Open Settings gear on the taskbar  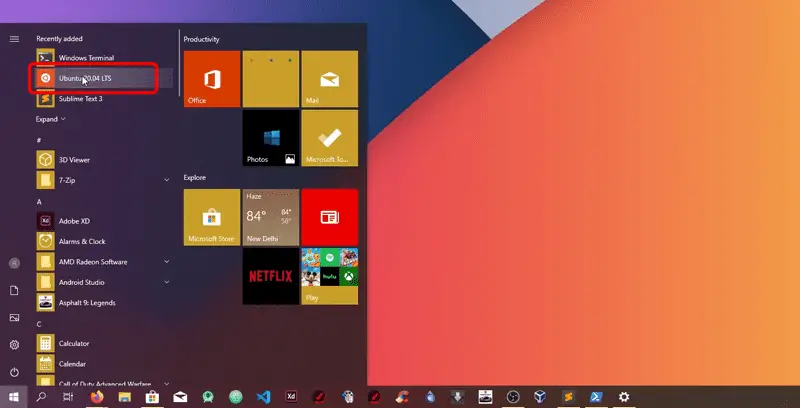623,397
